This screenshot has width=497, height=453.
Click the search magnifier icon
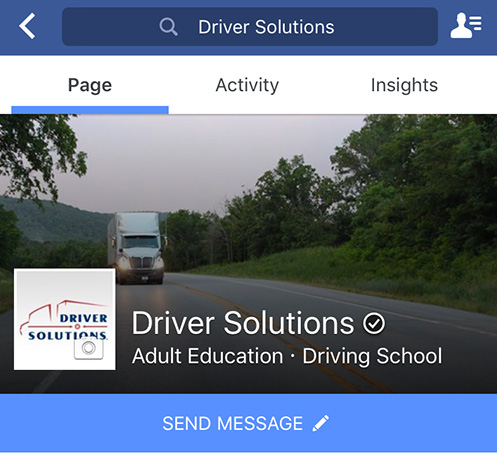(168, 27)
